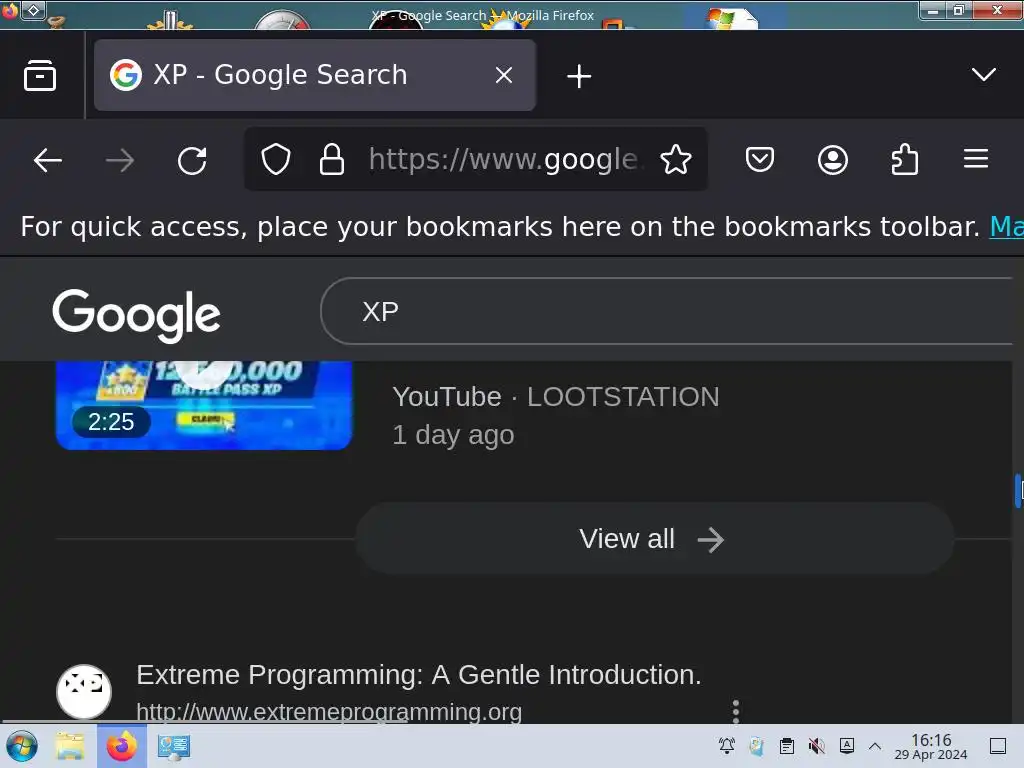
Task: Close the XP - Google Search tab
Action: 504,75
